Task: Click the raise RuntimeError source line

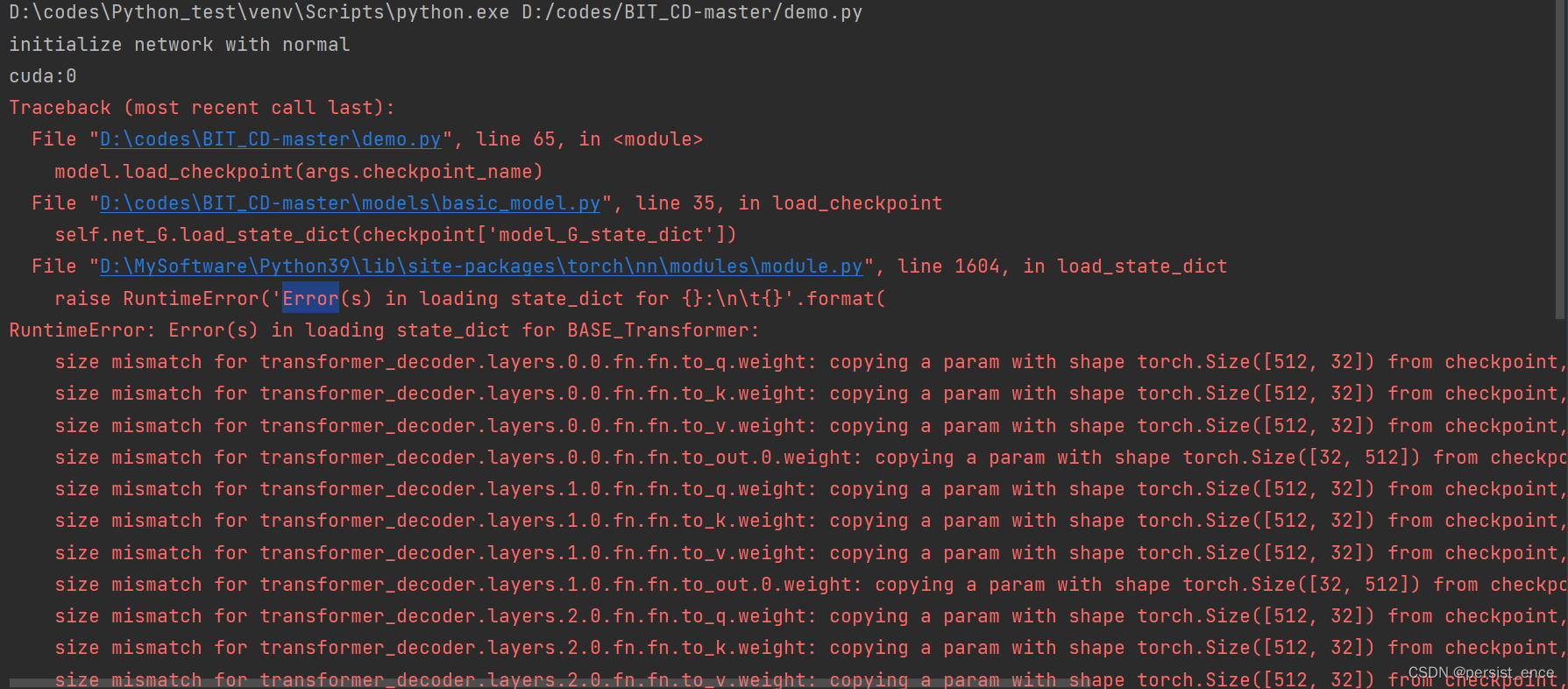Action: 470,299
